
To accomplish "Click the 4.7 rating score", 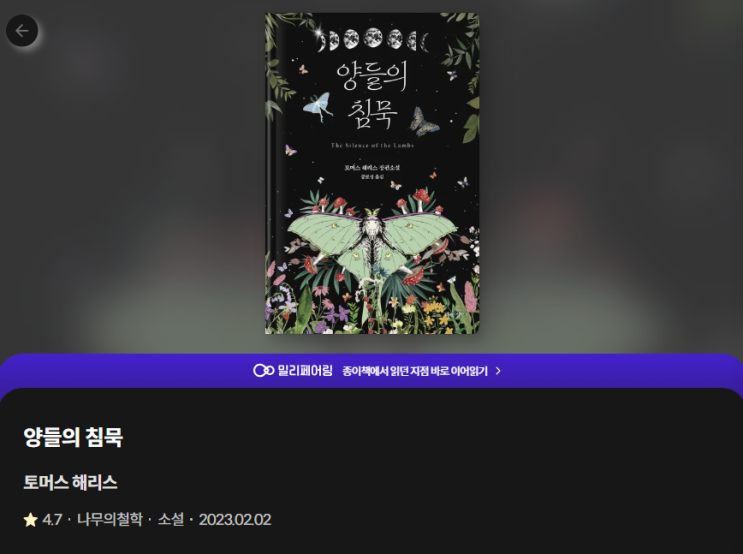I will point(52,520).
